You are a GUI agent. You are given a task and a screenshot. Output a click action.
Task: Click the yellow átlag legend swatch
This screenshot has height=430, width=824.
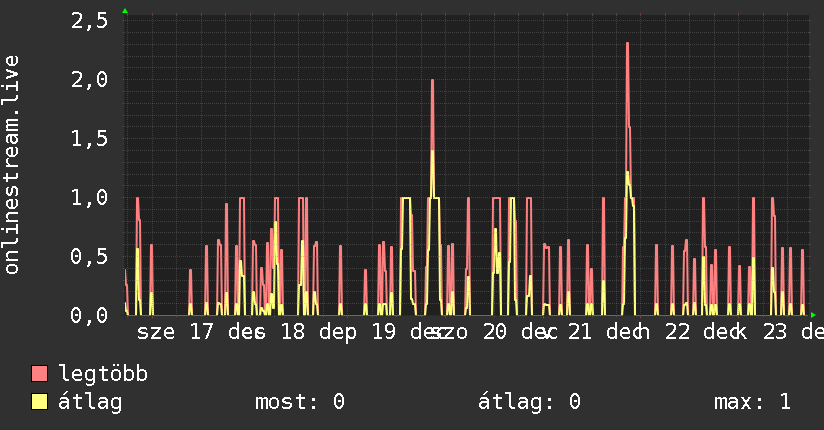[39, 402]
